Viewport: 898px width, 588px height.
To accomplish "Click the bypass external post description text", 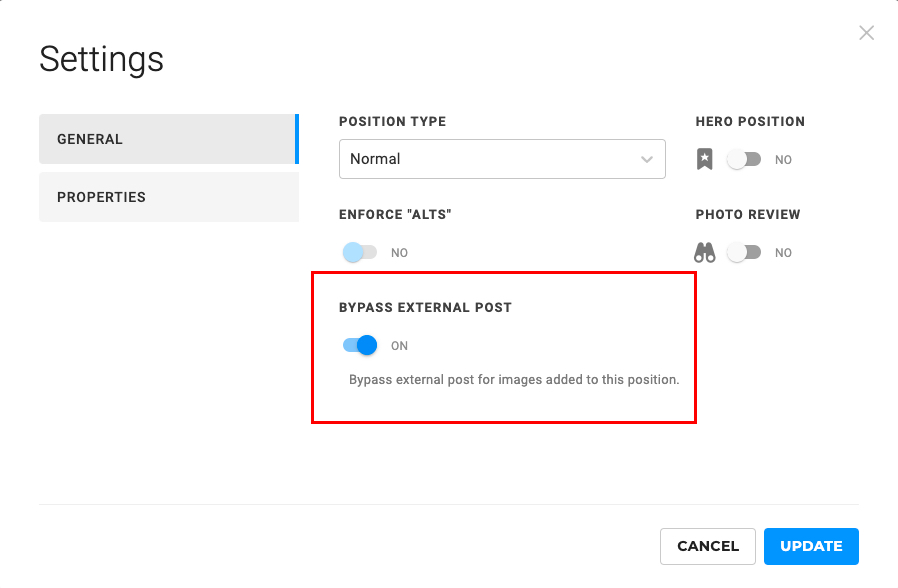I will click(x=514, y=380).
